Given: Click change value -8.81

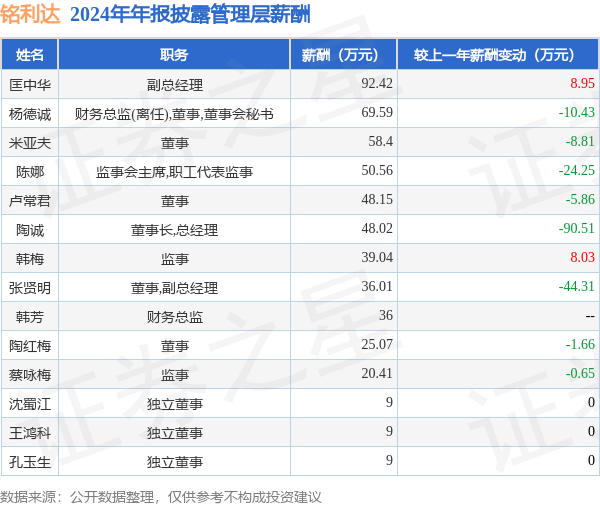Looking at the screenshot, I should [580, 141].
